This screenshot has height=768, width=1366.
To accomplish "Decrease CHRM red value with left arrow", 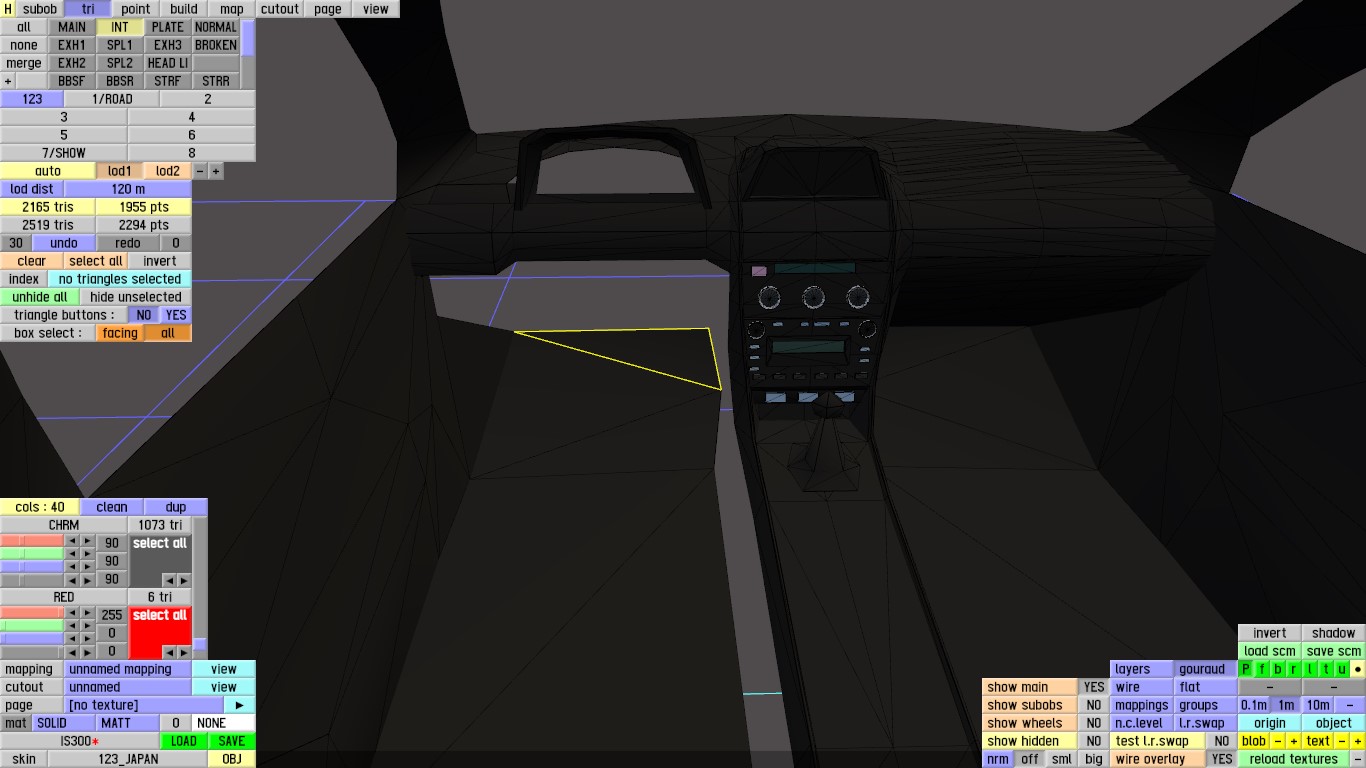I will click(72, 541).
